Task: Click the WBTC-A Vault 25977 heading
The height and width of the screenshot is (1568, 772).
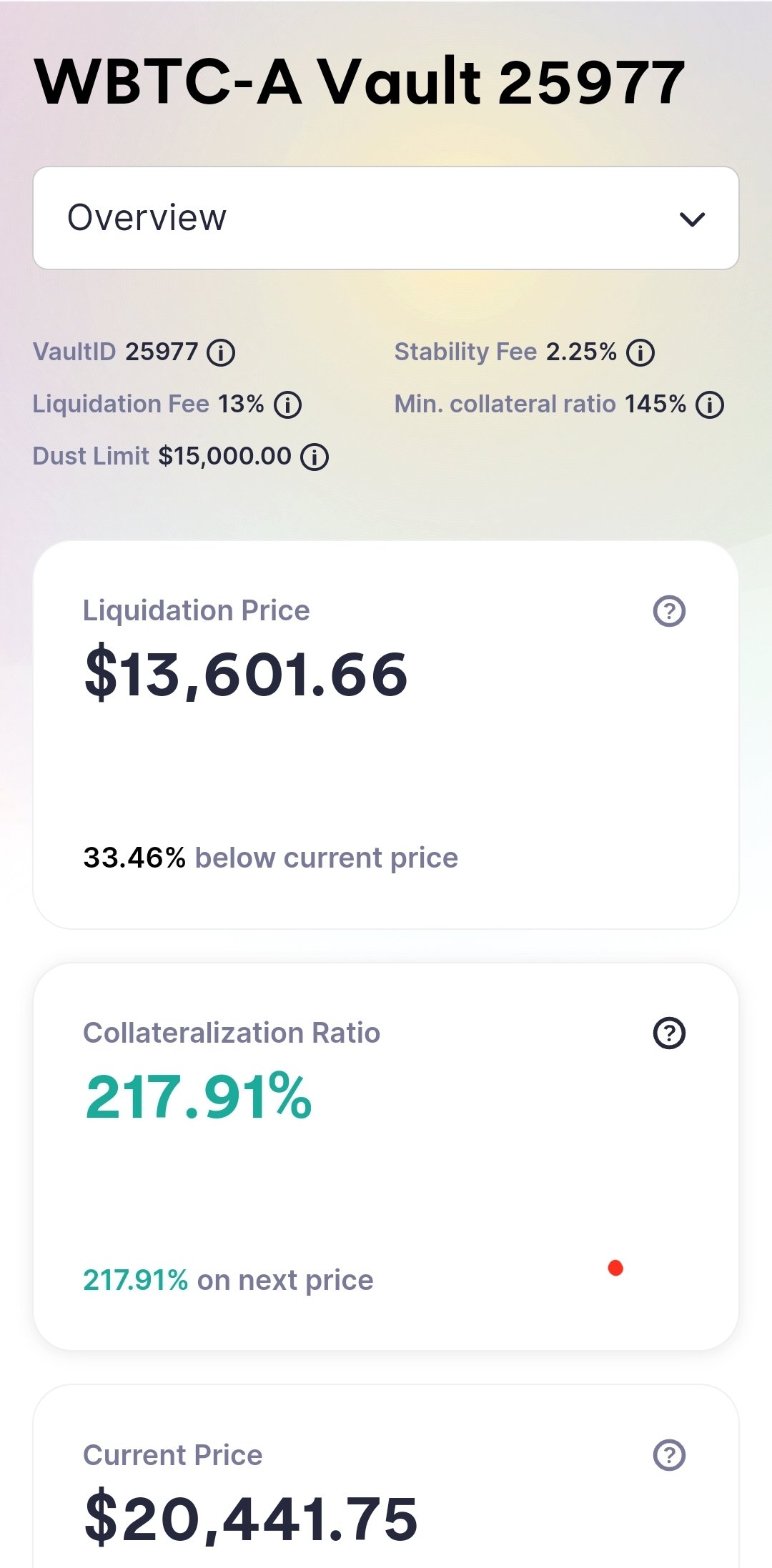Action: (360, 82)
